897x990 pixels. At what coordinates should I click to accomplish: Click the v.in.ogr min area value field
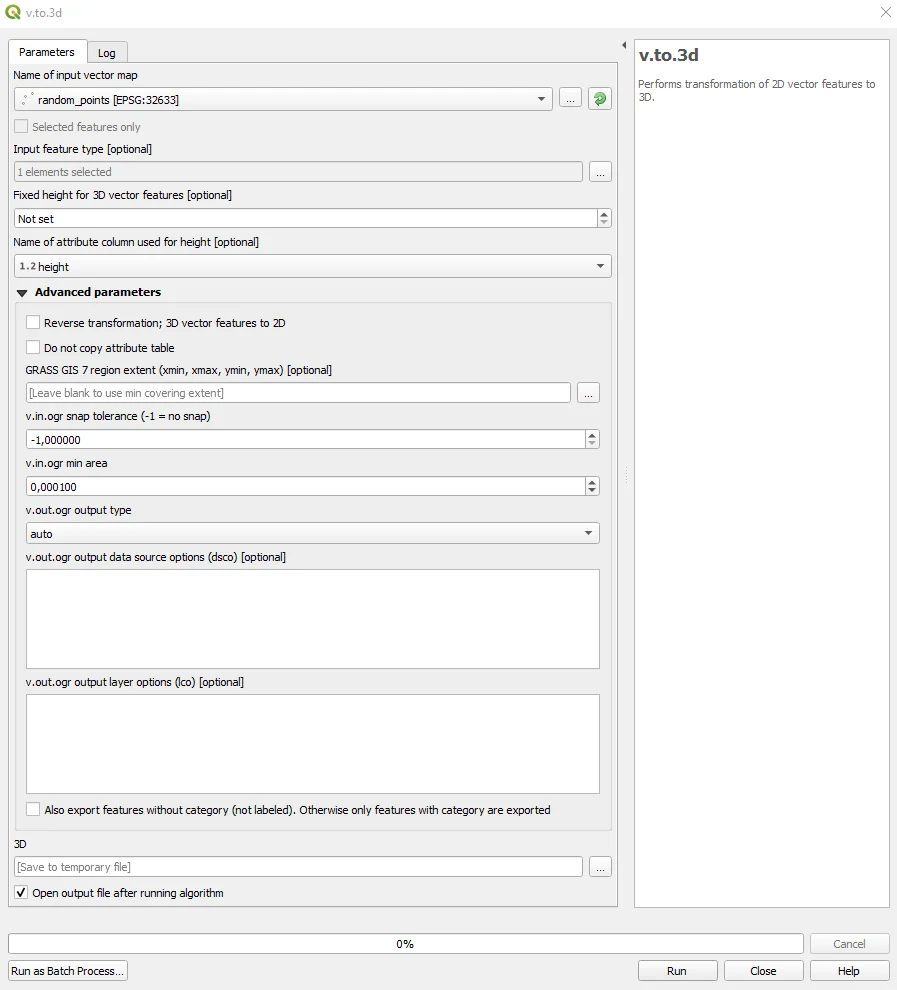point(306,486)
